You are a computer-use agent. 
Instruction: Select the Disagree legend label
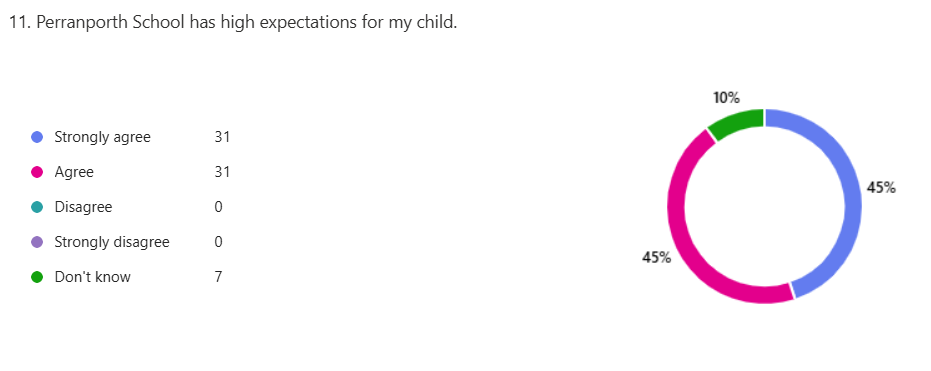[x=83, y=207]
